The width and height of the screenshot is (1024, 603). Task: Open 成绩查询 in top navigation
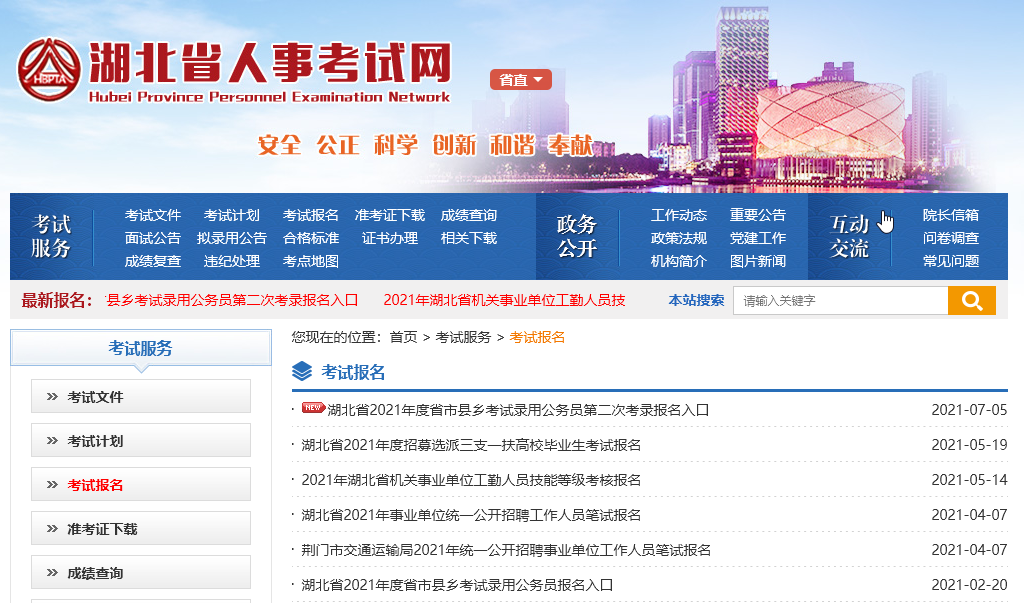tap(468, 215)
